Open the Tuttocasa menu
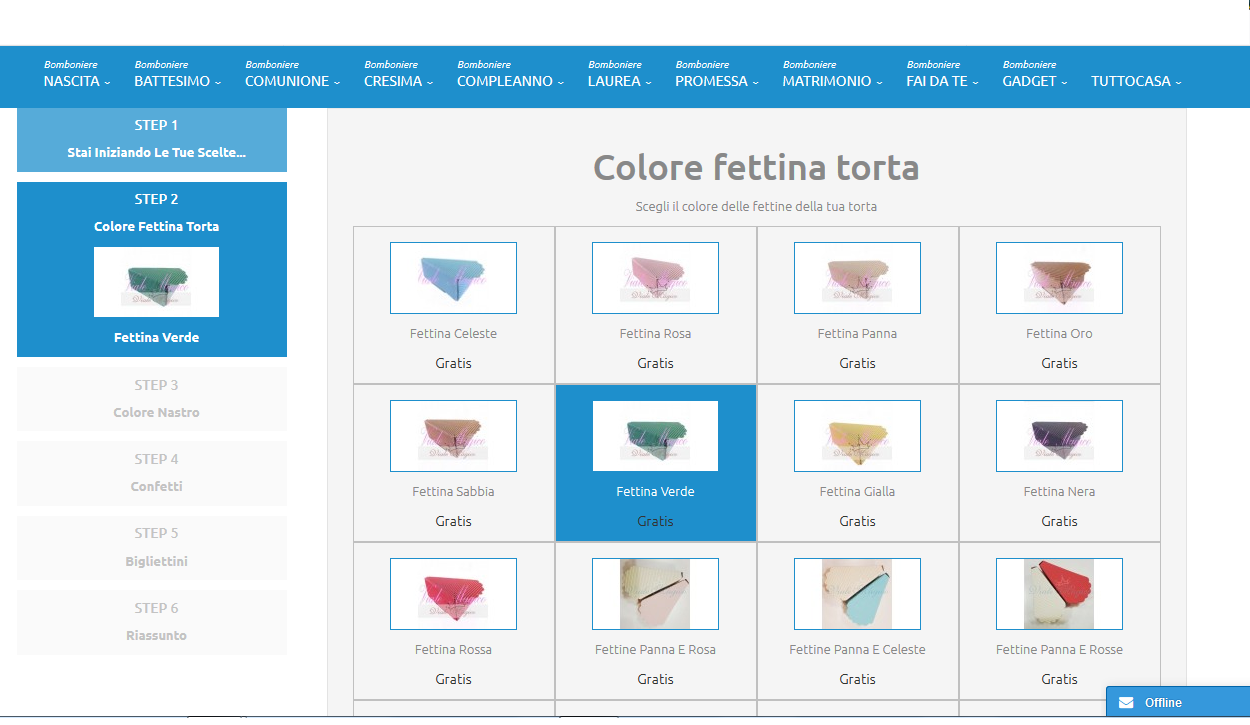Screen dimensions: 1250x725 (1137, 81)
